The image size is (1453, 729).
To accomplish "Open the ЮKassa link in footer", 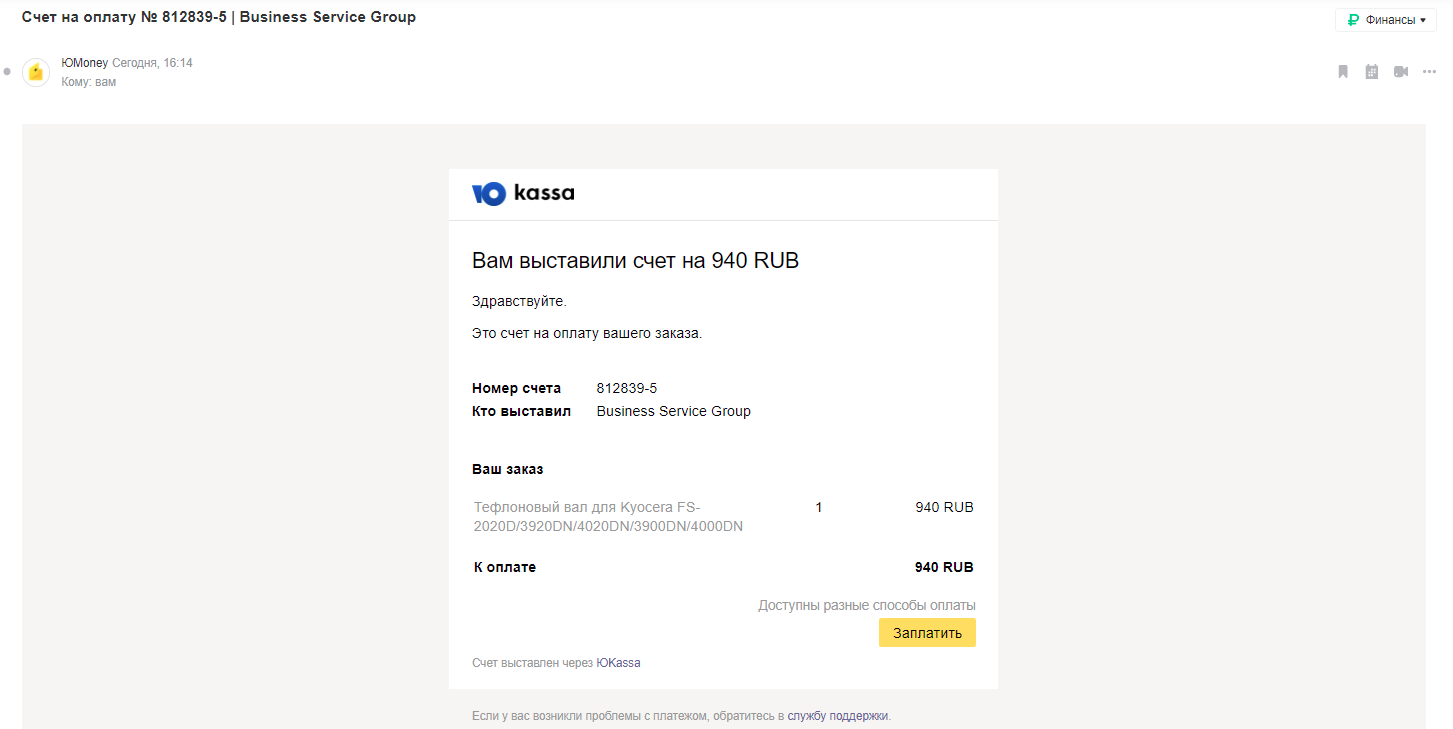I will (618, 663).
